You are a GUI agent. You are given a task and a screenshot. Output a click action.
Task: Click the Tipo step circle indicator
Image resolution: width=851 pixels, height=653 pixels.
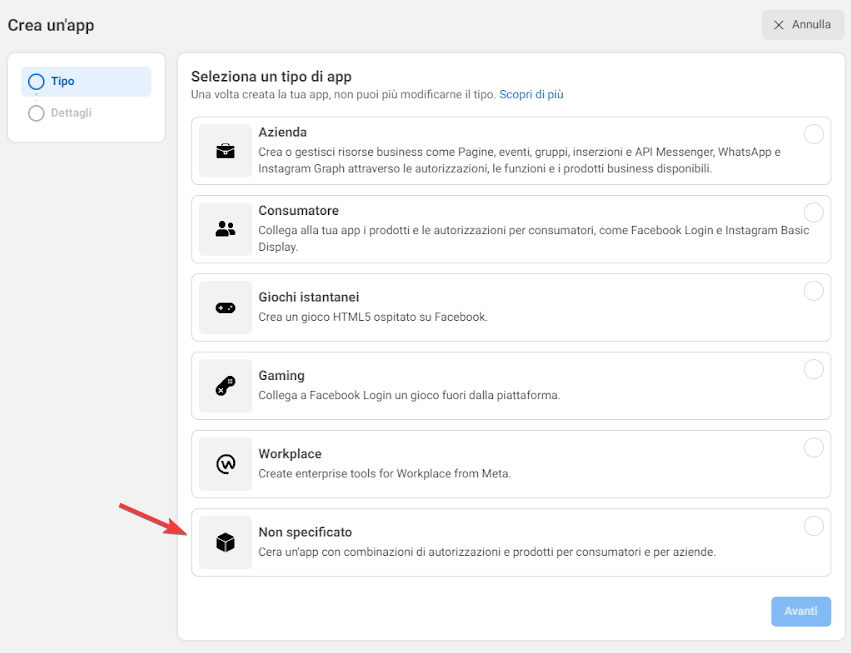36,81
